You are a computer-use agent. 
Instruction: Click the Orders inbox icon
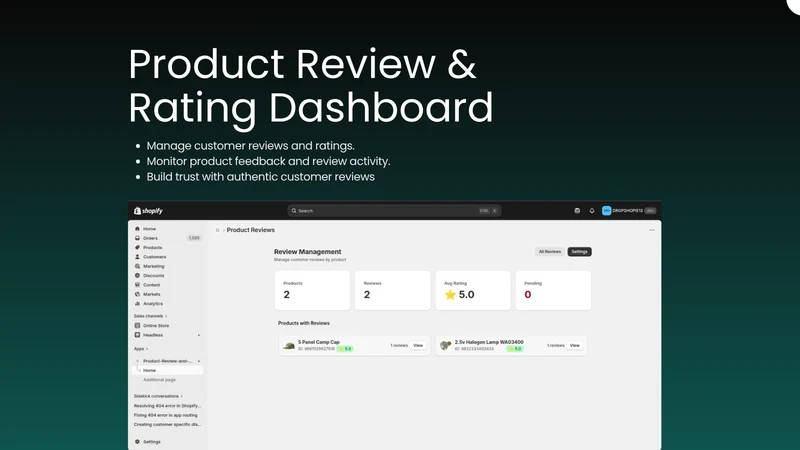[137, 238]
